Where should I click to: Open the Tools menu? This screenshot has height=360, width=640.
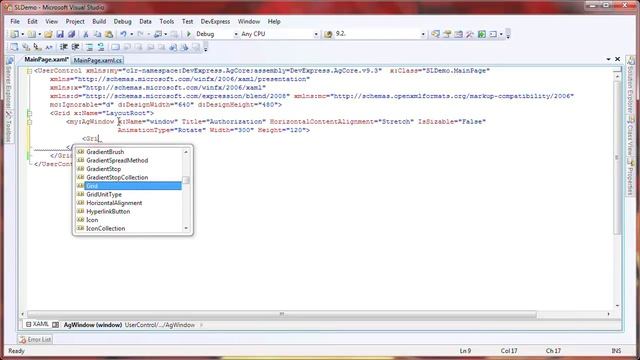(x=167, y=21)
